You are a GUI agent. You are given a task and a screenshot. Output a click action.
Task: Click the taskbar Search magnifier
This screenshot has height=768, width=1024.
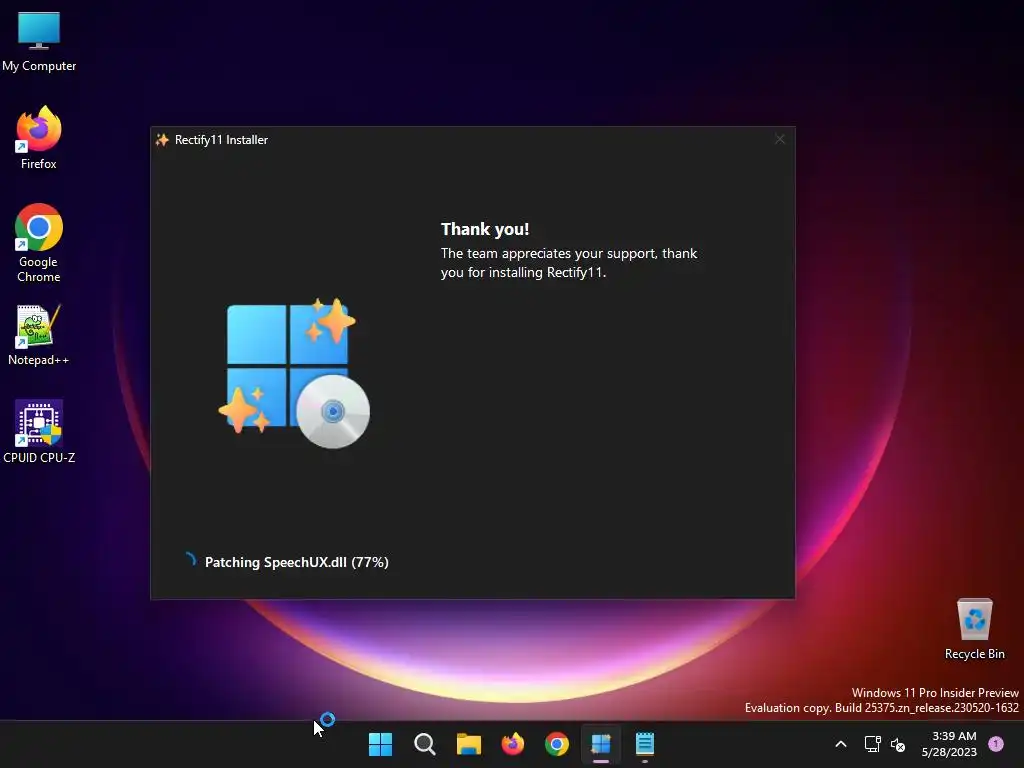click(424, 744)
